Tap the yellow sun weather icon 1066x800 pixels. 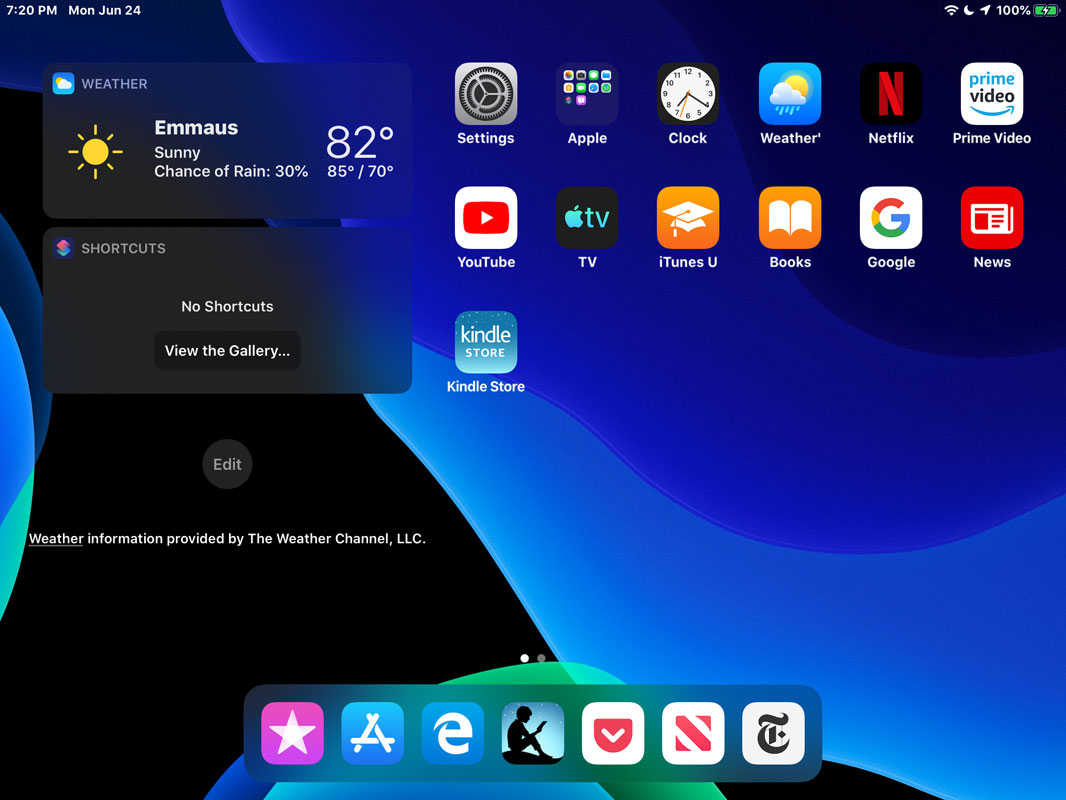click(95, 152)
